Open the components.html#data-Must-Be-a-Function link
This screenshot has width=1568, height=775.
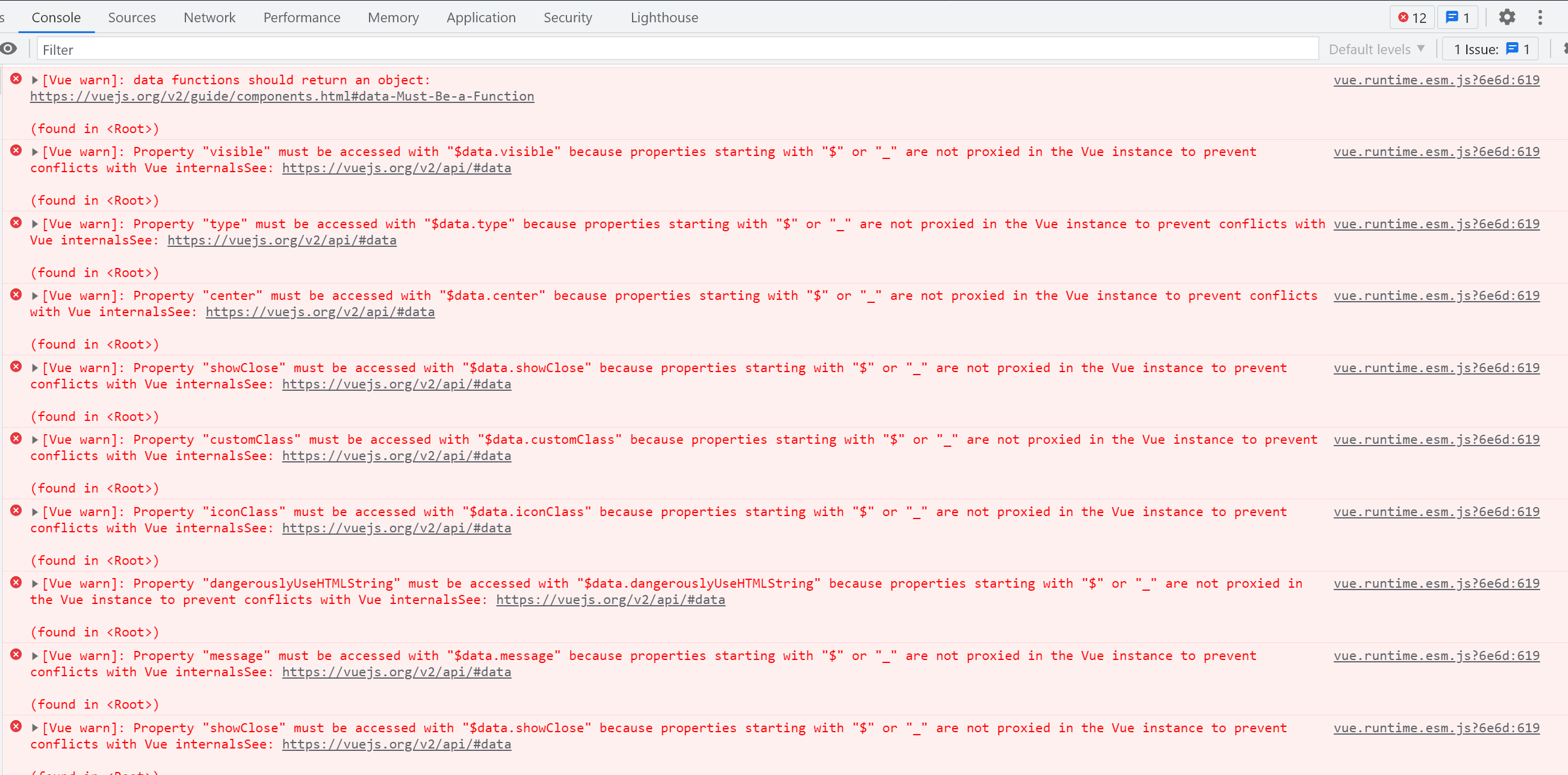(x=282, y=96)
